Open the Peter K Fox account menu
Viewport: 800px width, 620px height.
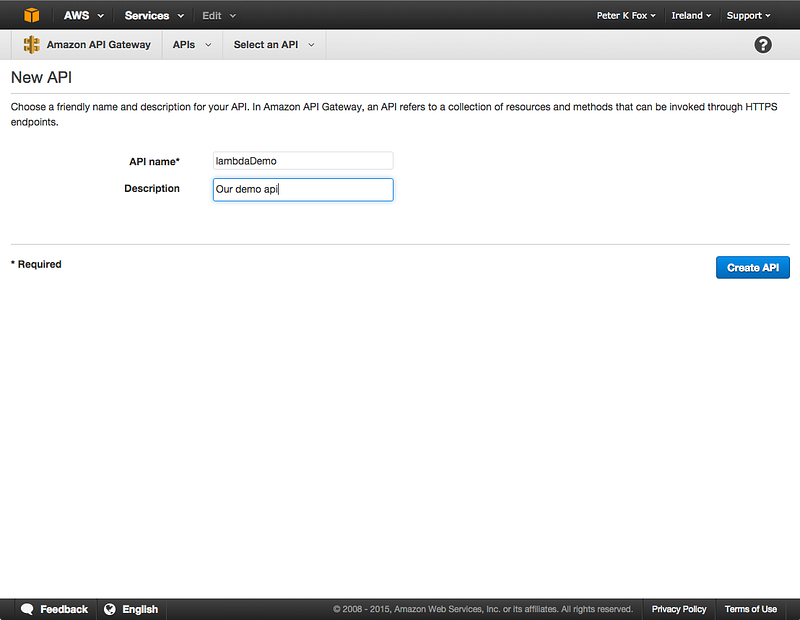(626, 16)
